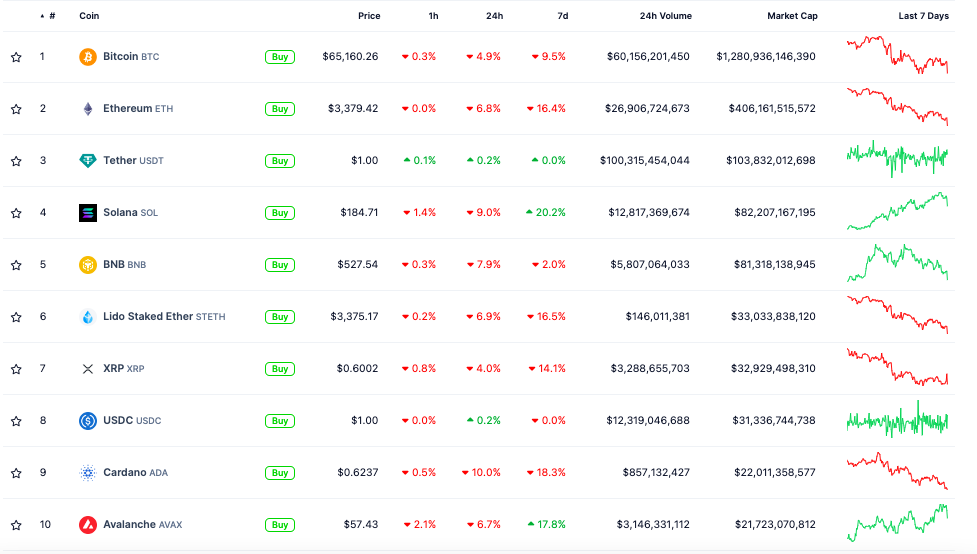Click the BNB yellow logo icon
This screenshot has width=977, height=554.
[88, 265]
